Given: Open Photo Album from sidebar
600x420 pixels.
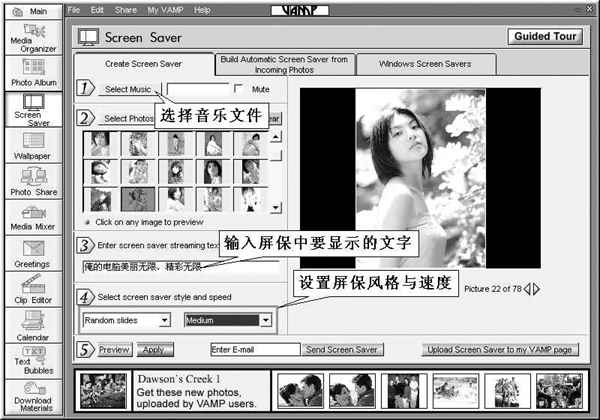Looking at the screenshot, I should click(x=33, y=73).
